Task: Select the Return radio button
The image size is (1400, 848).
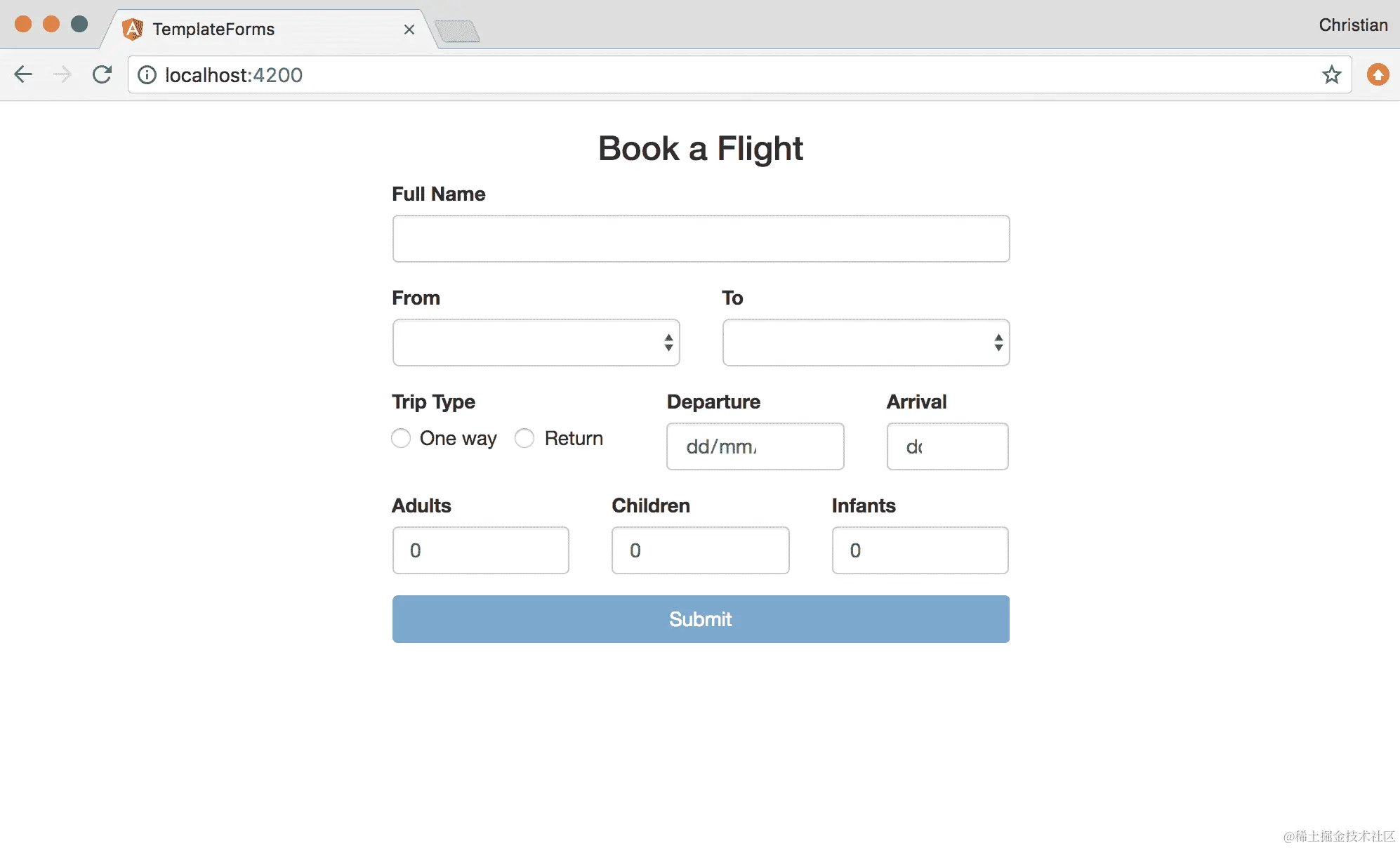Action: click(x=524, y=438)
